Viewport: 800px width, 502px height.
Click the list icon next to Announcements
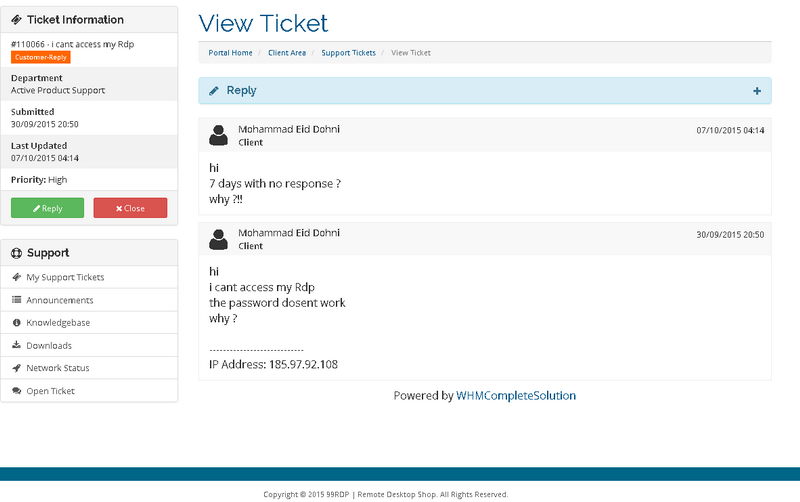tap(16, 300)
